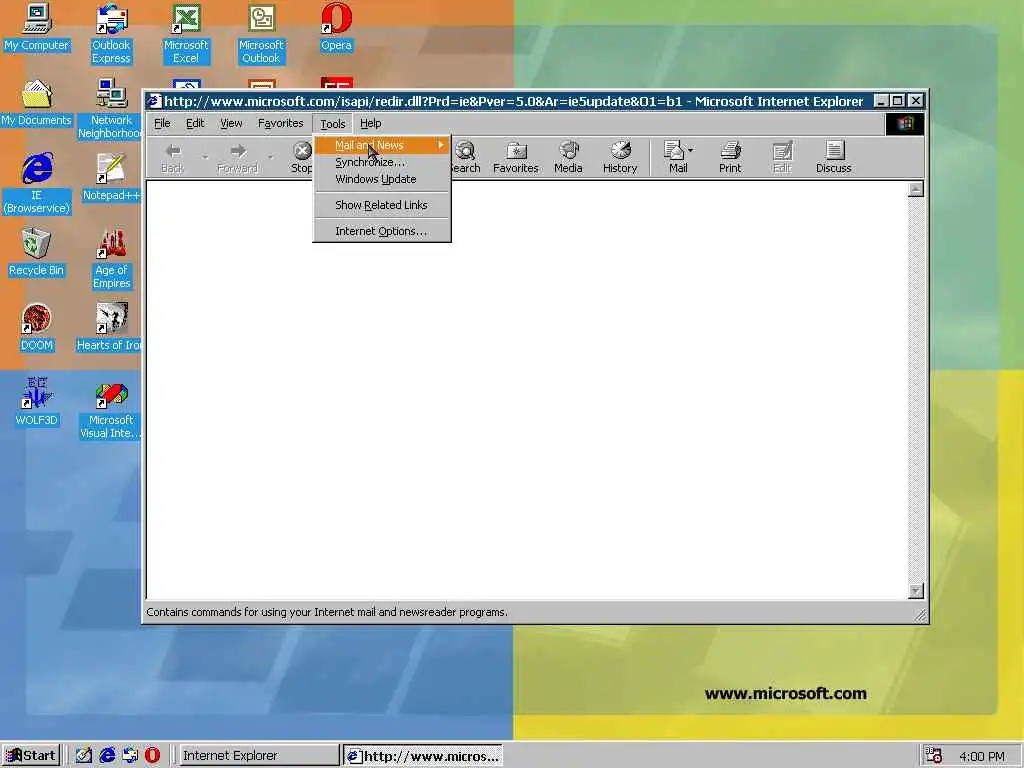Screen dimensions: 1024x768
Task: Select Network Neighborhood desktop icon
Action: pos(110,109)
